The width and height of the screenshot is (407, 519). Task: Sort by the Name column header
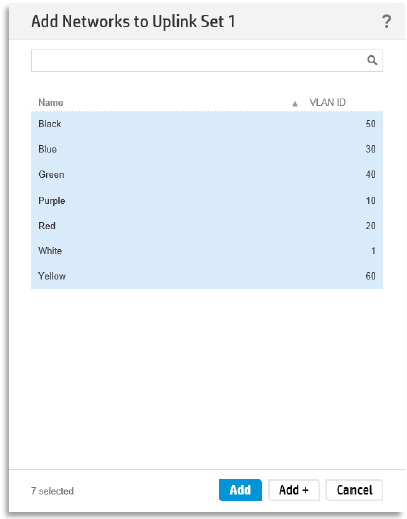pos(51,103)
